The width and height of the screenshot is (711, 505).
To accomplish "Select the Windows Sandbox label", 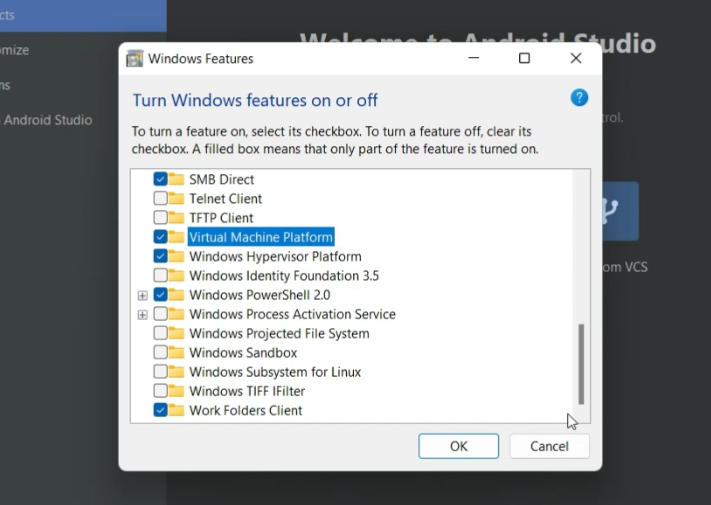I will click(x=243, y=353).
